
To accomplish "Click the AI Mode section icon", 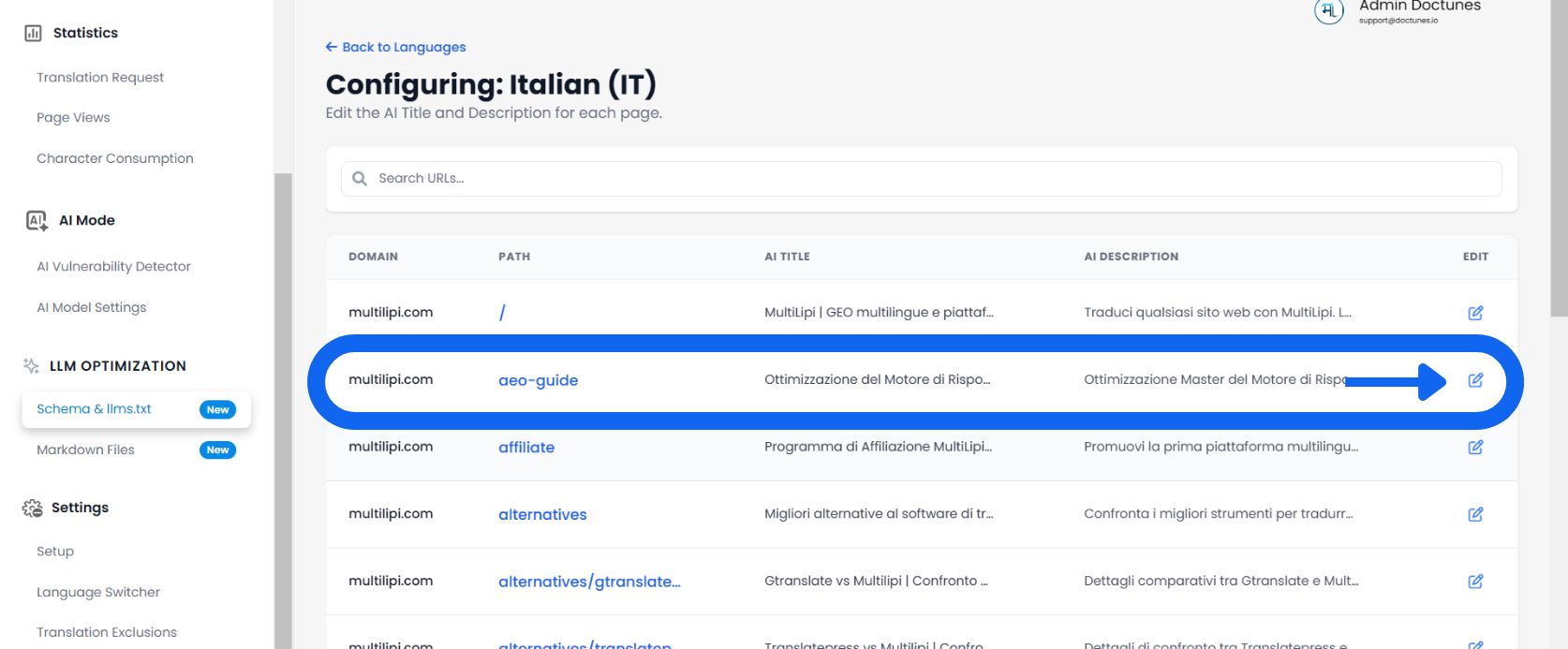I will (36, 221).
